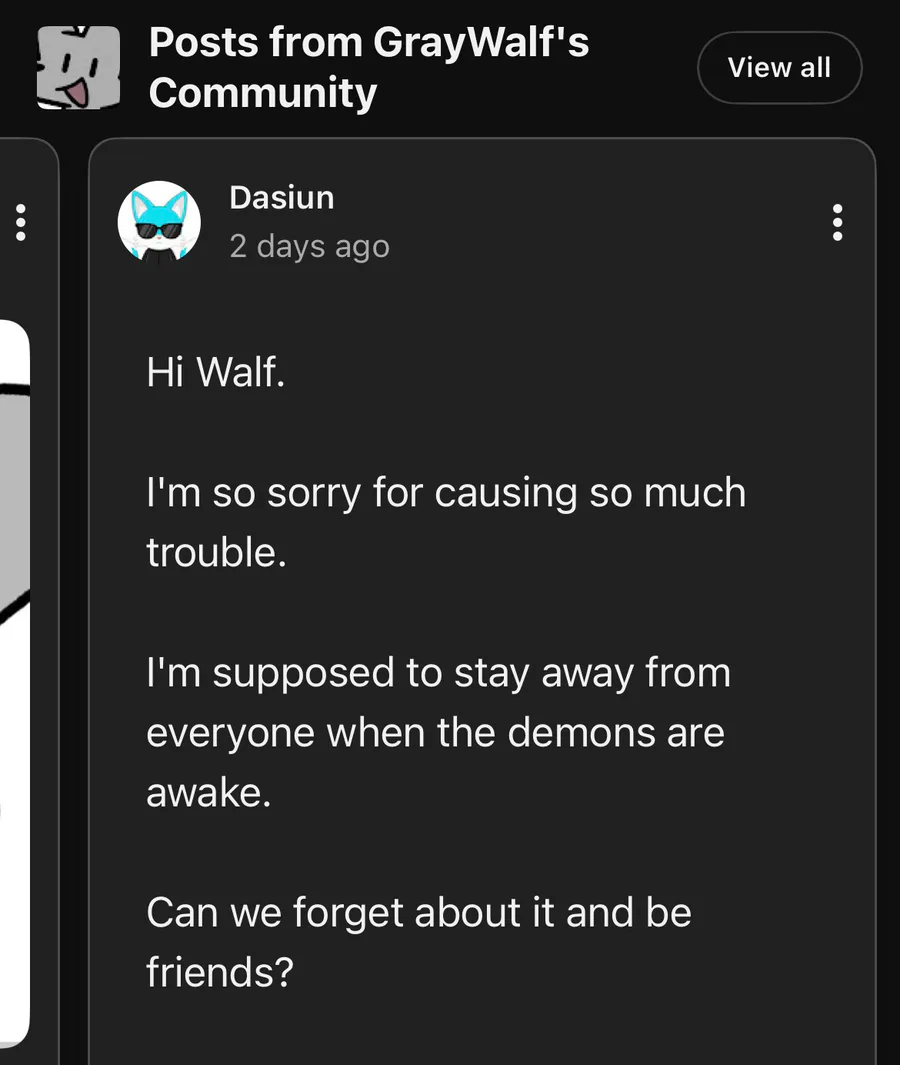Click blank space below "friends?" in the post card

coord(480,1030)
